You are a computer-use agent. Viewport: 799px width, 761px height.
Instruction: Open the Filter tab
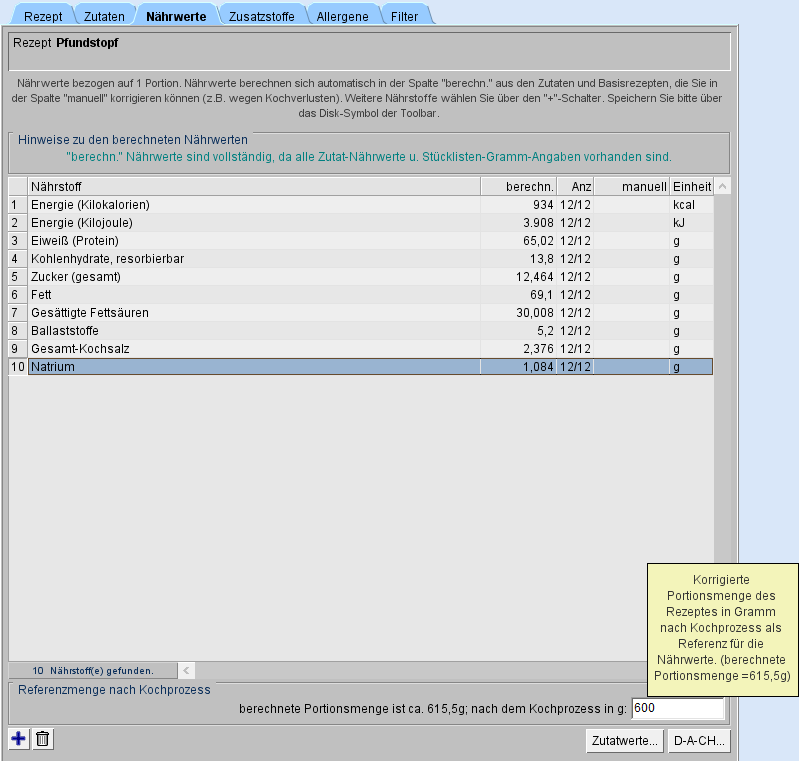(x=405, y=16)
